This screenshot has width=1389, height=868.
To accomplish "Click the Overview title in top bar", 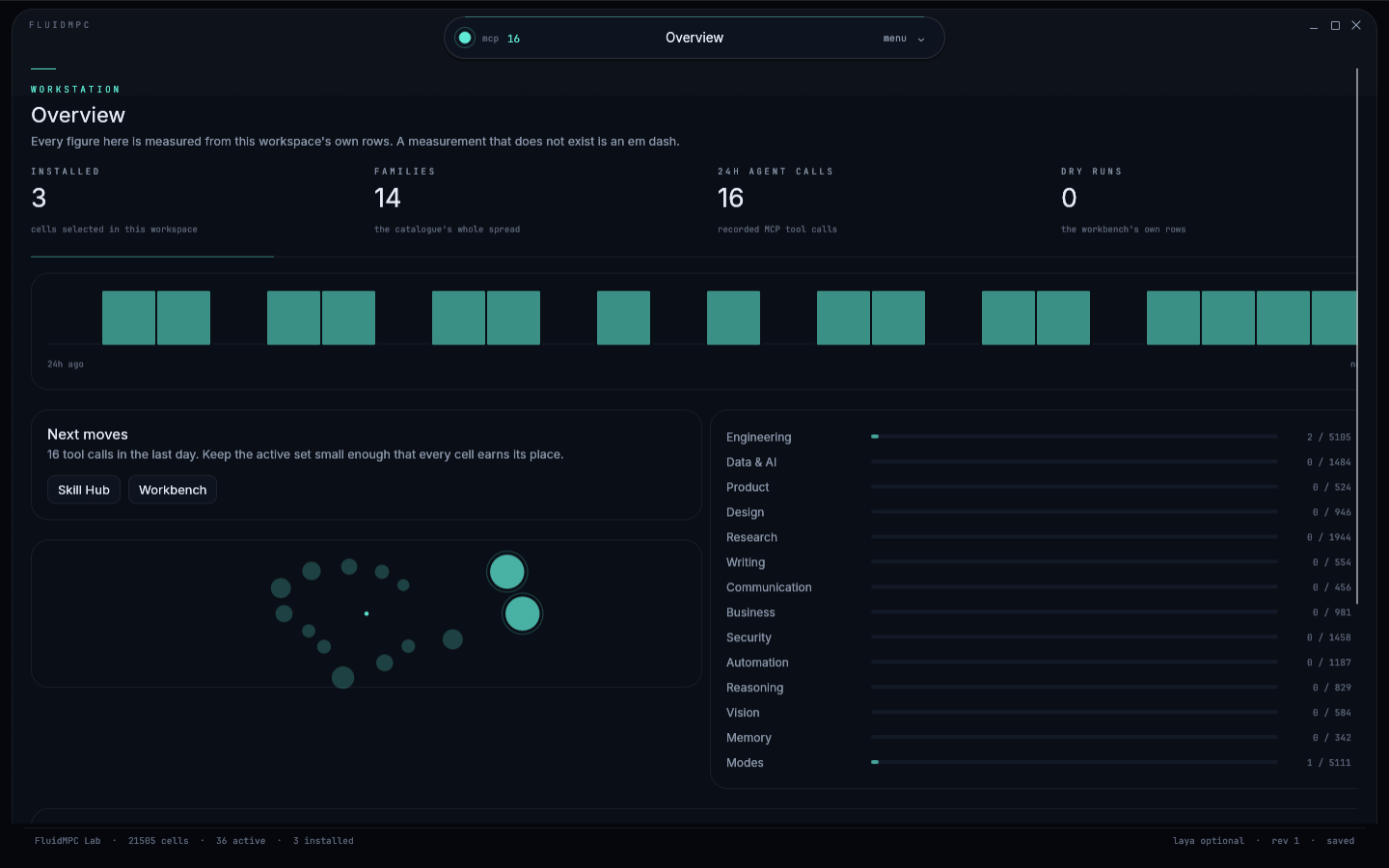I will [694, 38].
